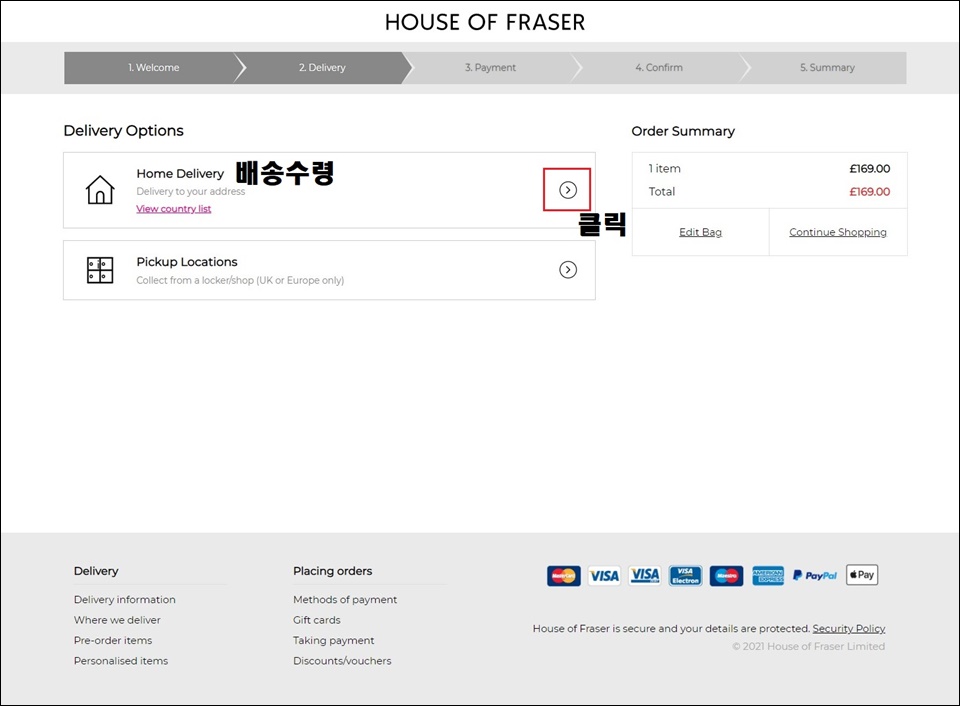
Task: Click the 'Delivery to your address' description
Action: pyautogui.click(x=191, y=191)
